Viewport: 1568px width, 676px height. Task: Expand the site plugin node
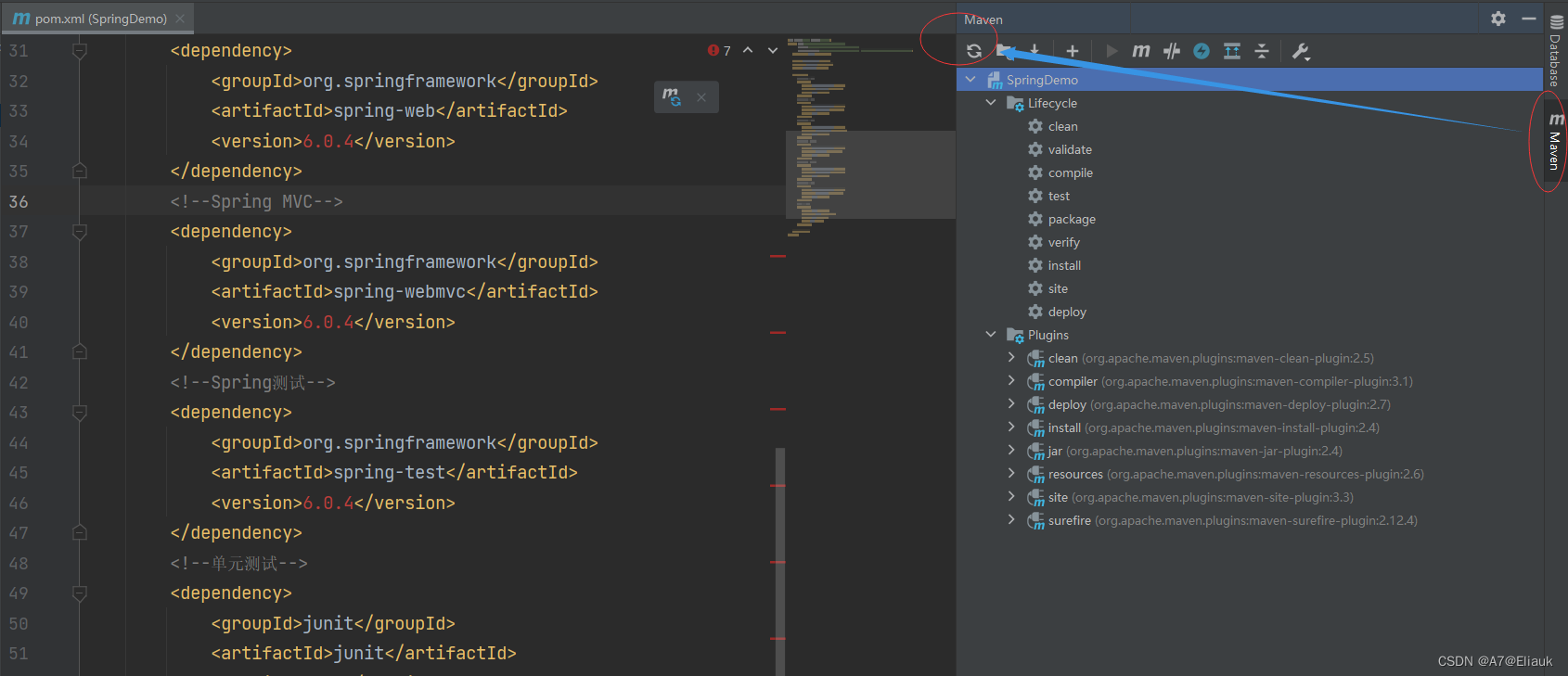point(1011,497)
